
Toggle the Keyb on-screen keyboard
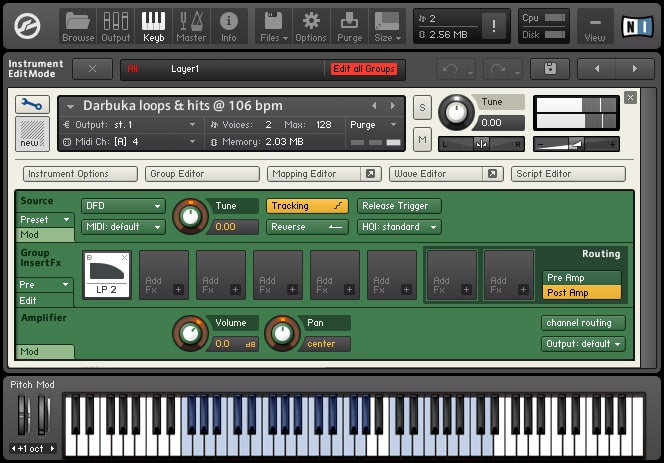pyautogui.click(x=153, y=26)
